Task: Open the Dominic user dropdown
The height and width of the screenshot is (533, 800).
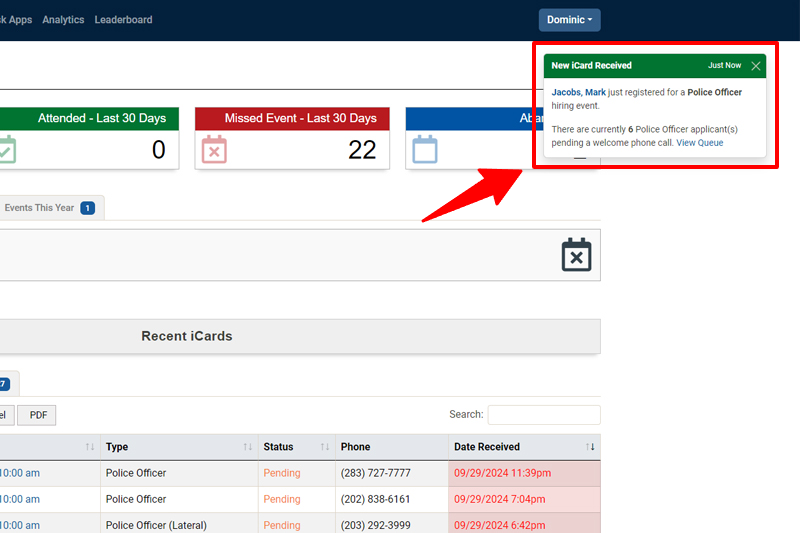Action: tap(569, 20)
